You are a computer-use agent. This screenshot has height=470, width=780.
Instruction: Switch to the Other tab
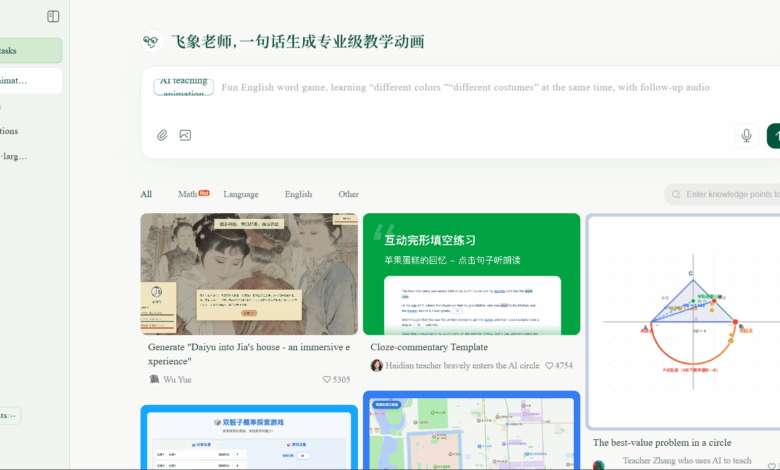tap(348, 194)
